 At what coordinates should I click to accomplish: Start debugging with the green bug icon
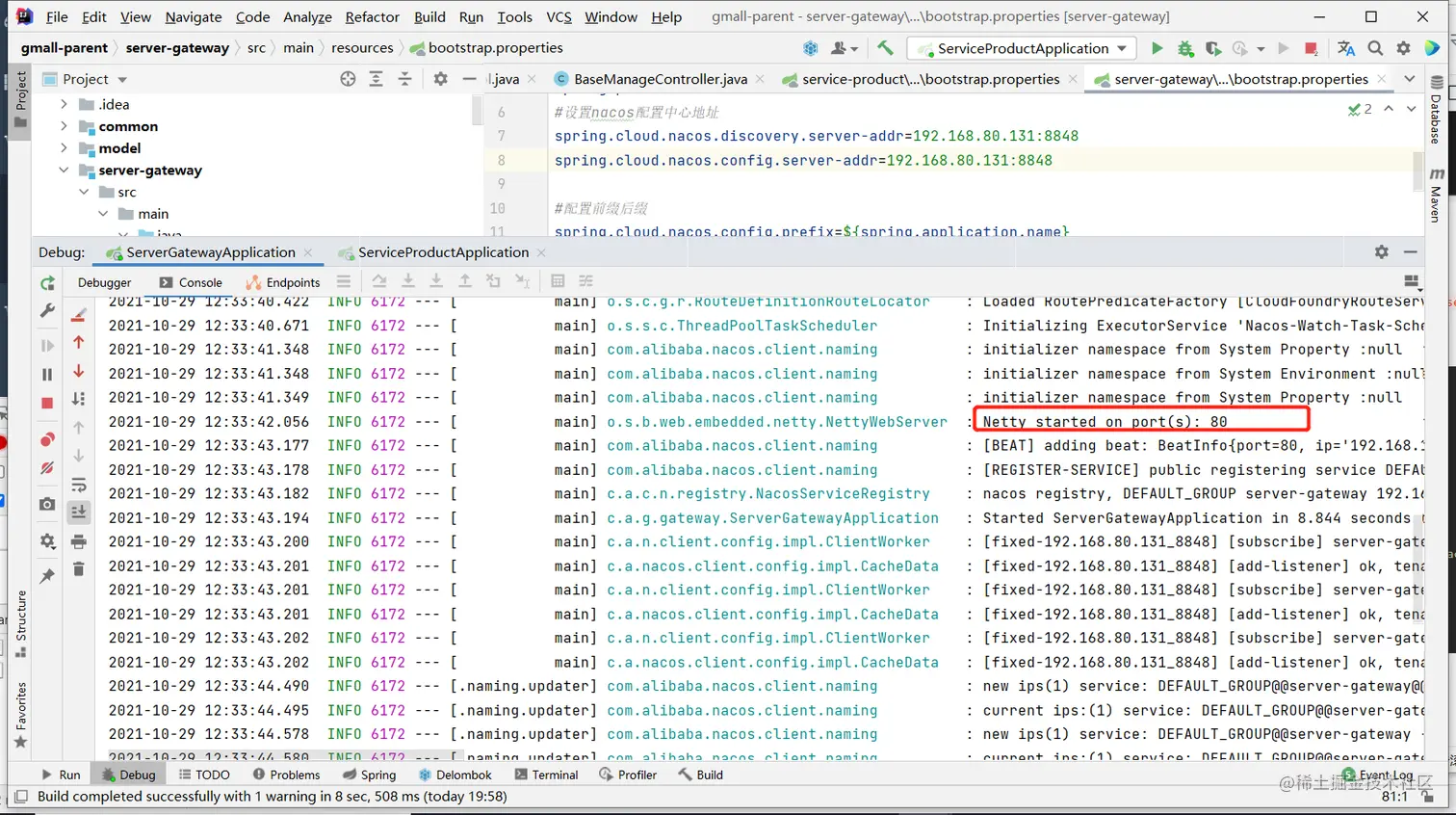[x=1185, y=48]
